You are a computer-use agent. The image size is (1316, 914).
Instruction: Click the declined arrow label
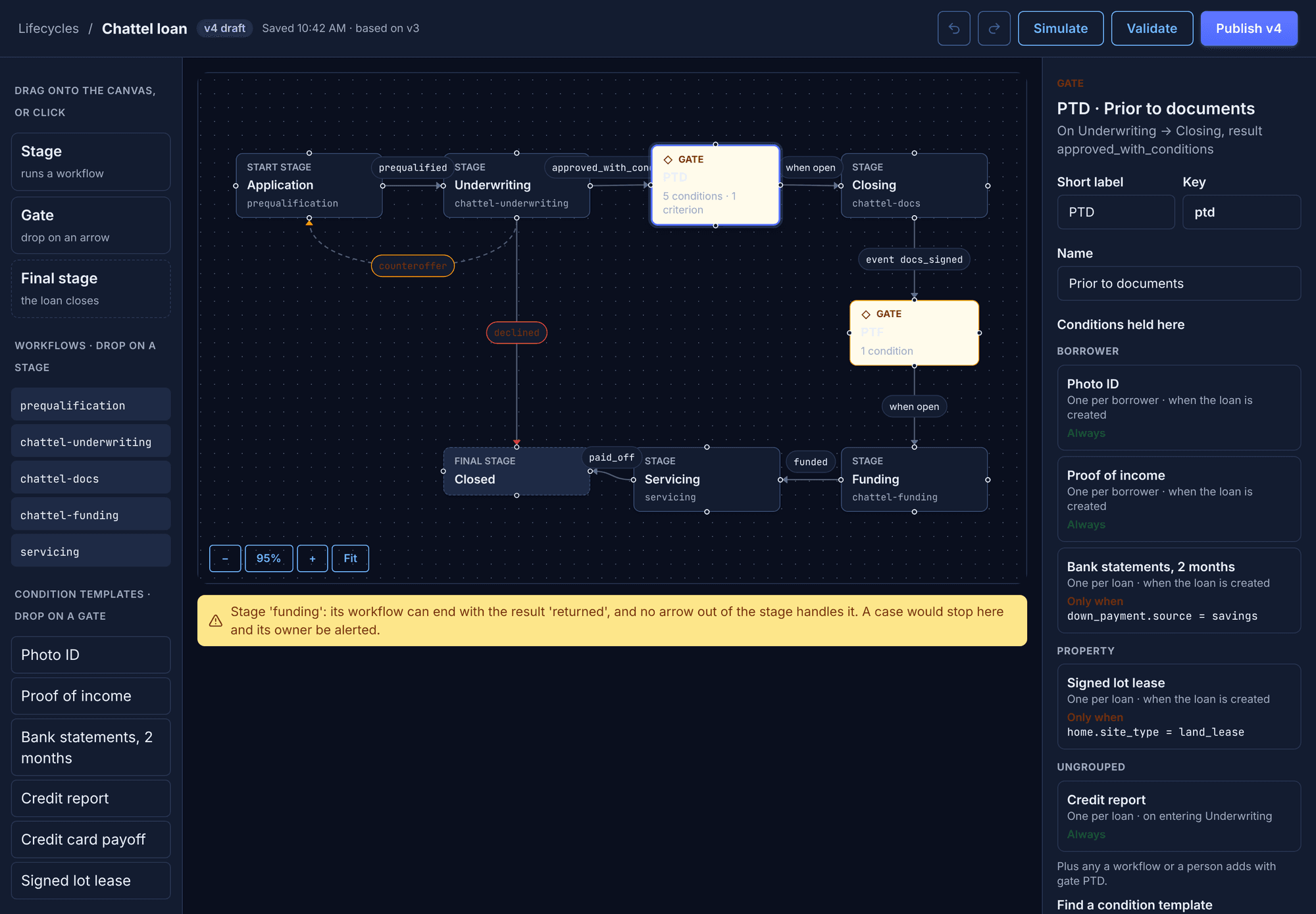tap(517, 332)
